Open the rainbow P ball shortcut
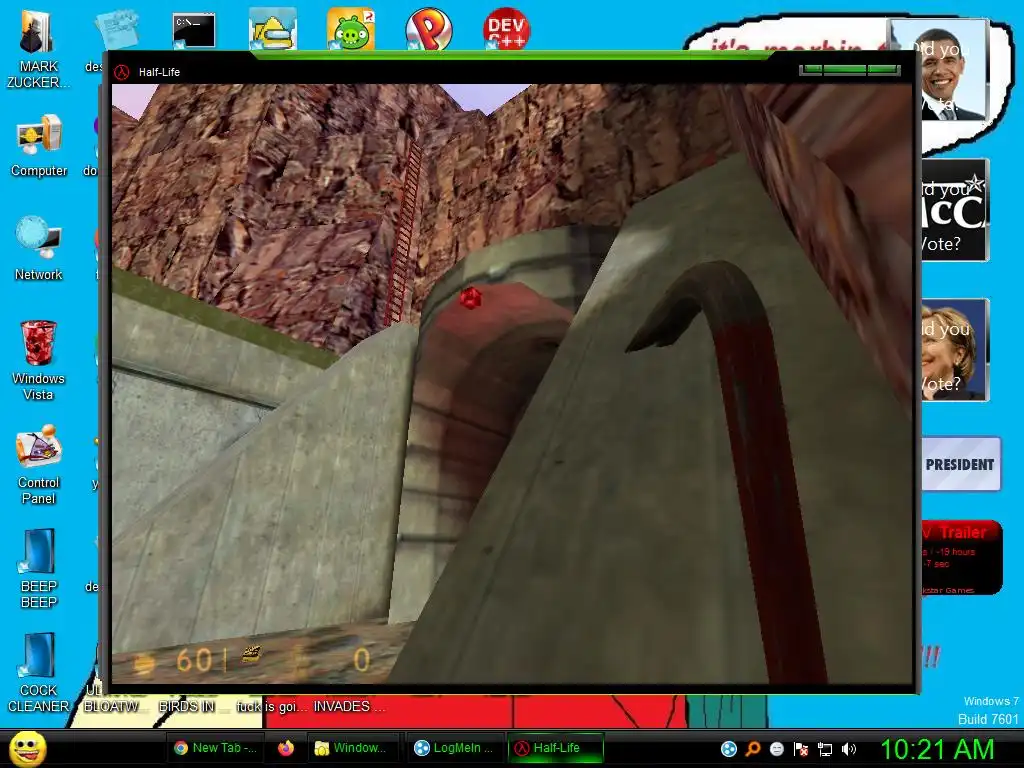Viewport: 1024px width, 768px height. click(x=428, y=29)
